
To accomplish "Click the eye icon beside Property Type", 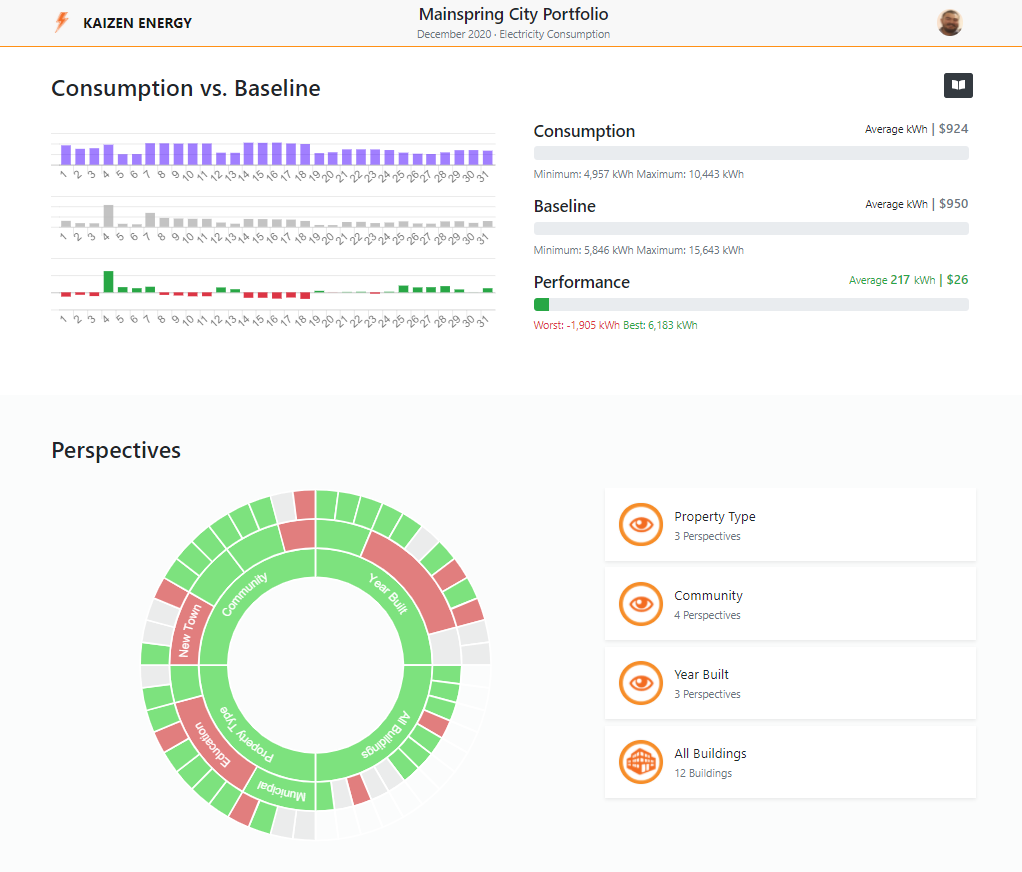I will (641, 525).
